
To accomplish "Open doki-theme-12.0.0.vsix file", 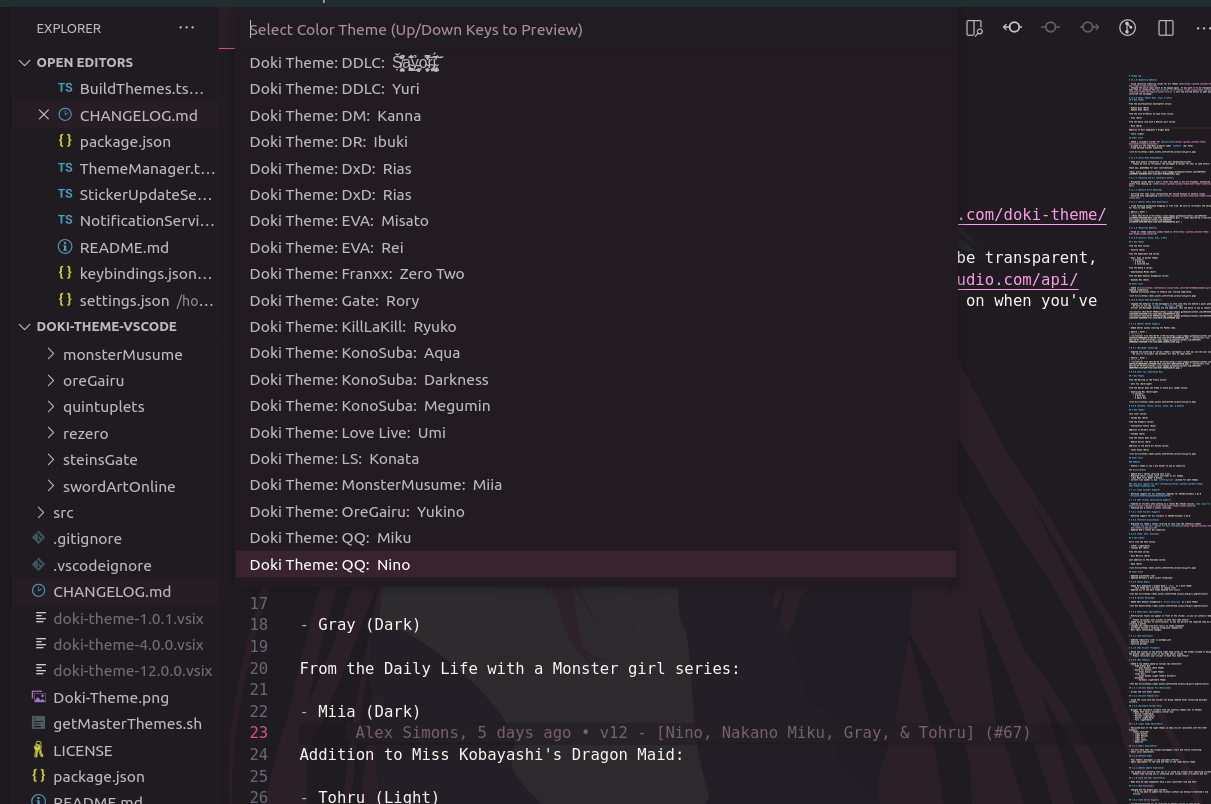I will (133, 670).
